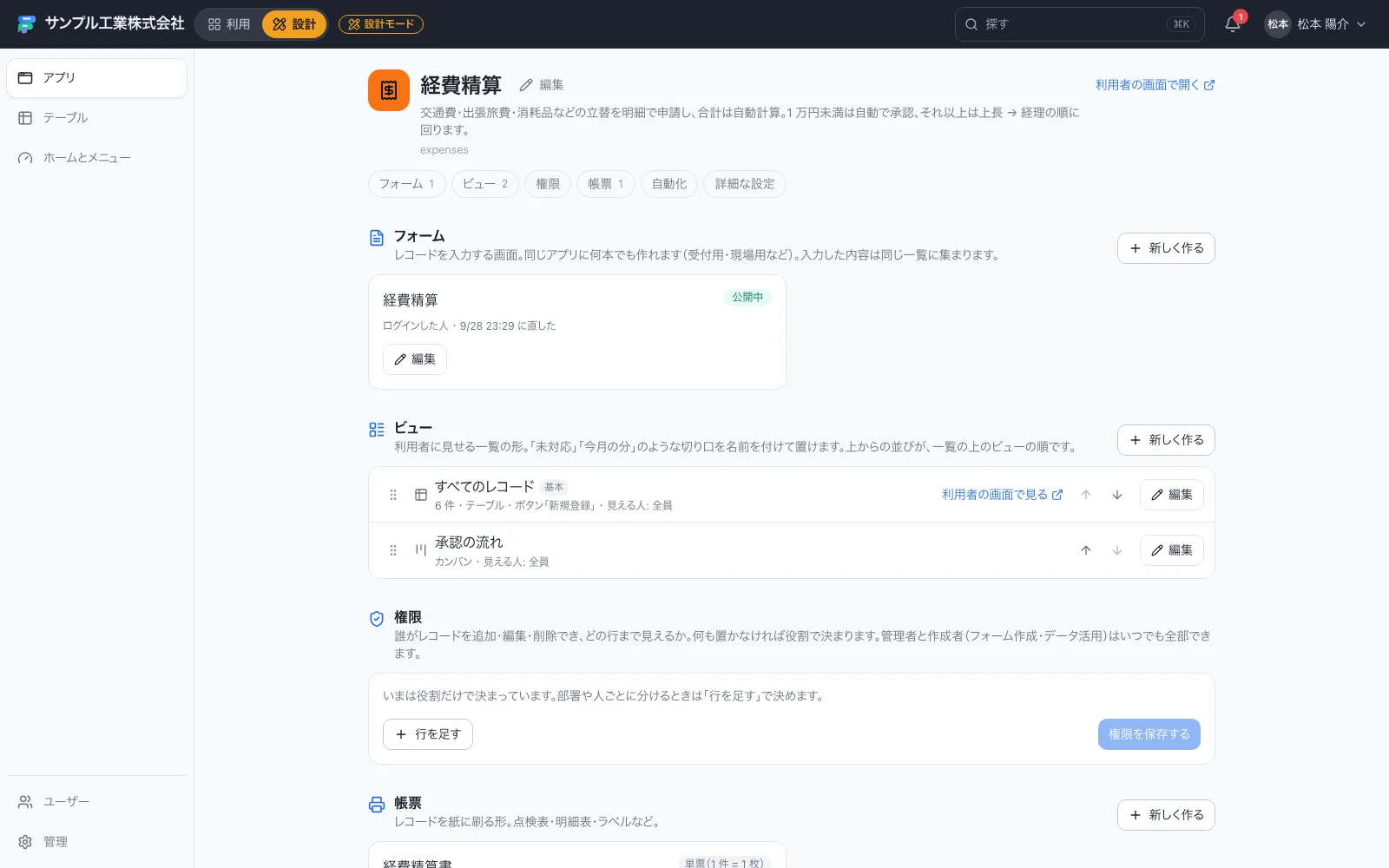Click 基本 badge on すべてのレコード
The width and height of the screenshot is (1389, 868).
554,487
